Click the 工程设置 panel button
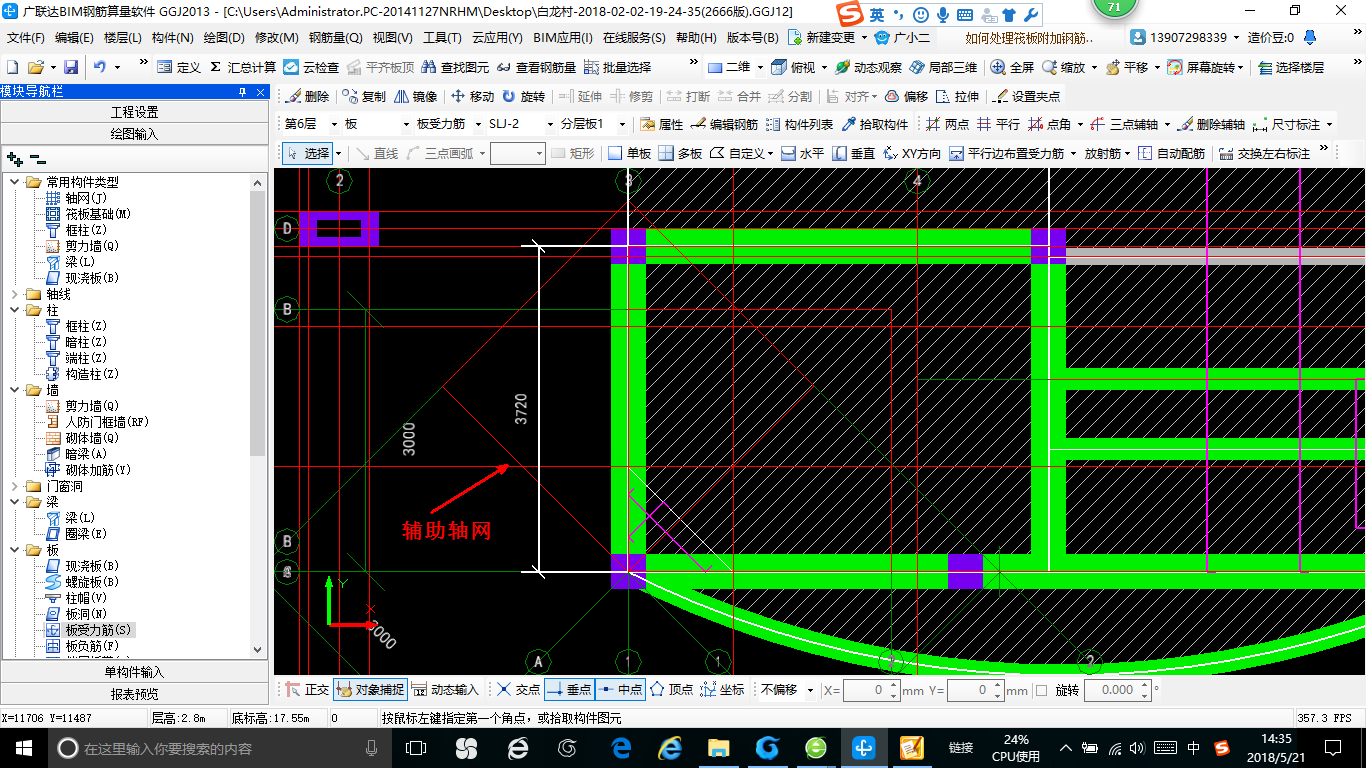This screenshot has width=1366, height=768. coord(134,112)
